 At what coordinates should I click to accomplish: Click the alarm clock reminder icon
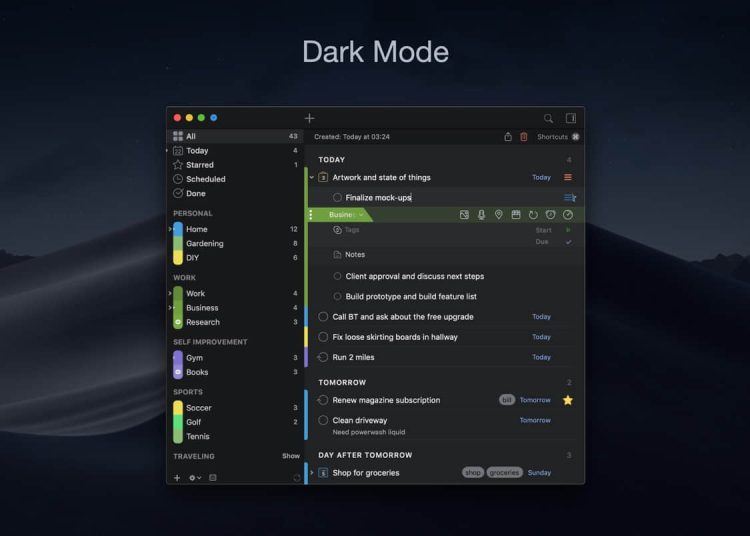pyautogui.click(x=550, y=215)
